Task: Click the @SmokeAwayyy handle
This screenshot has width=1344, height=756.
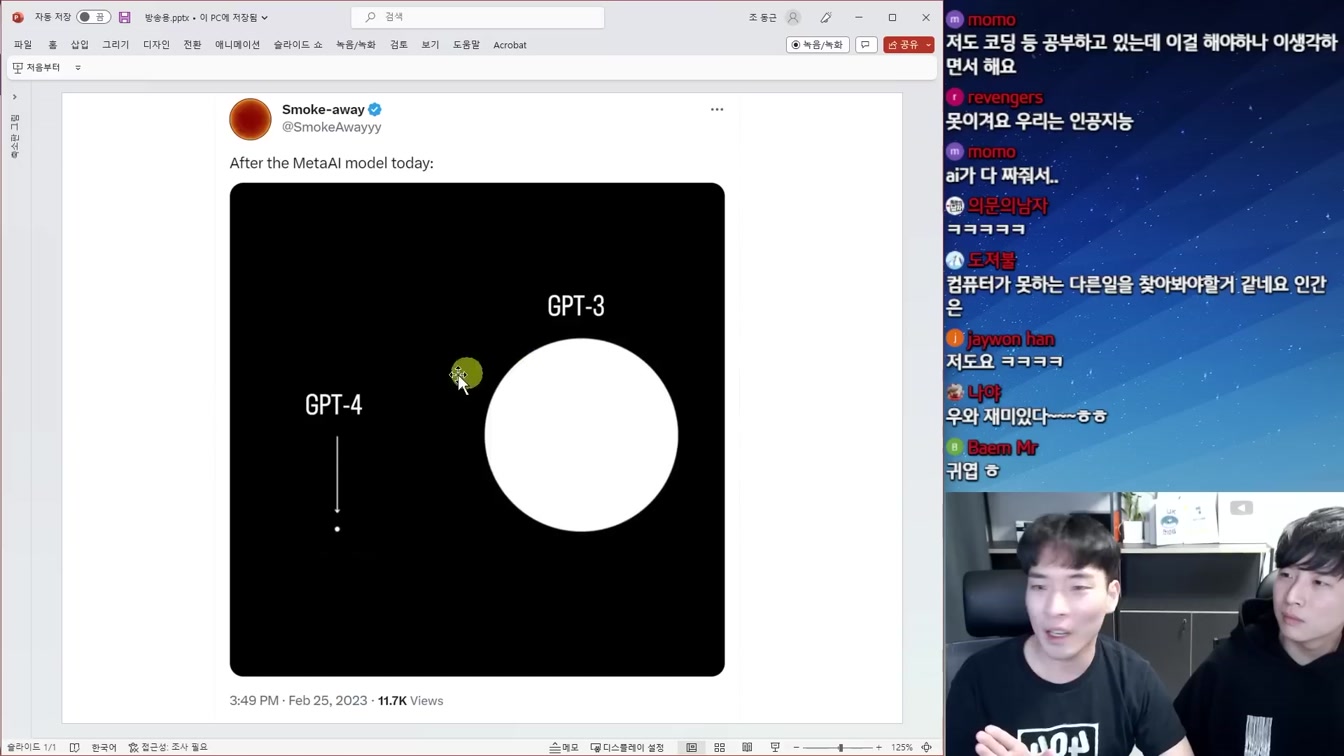Action: (331, 128)
